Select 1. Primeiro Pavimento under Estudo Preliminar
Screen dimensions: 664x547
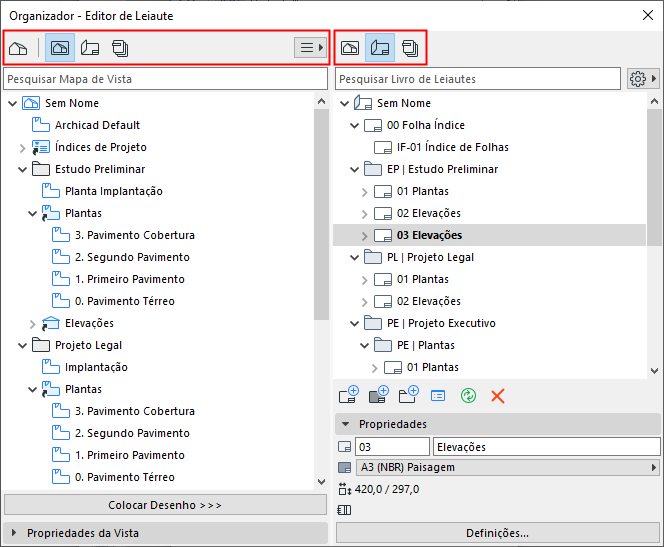[x=130, y=279]
